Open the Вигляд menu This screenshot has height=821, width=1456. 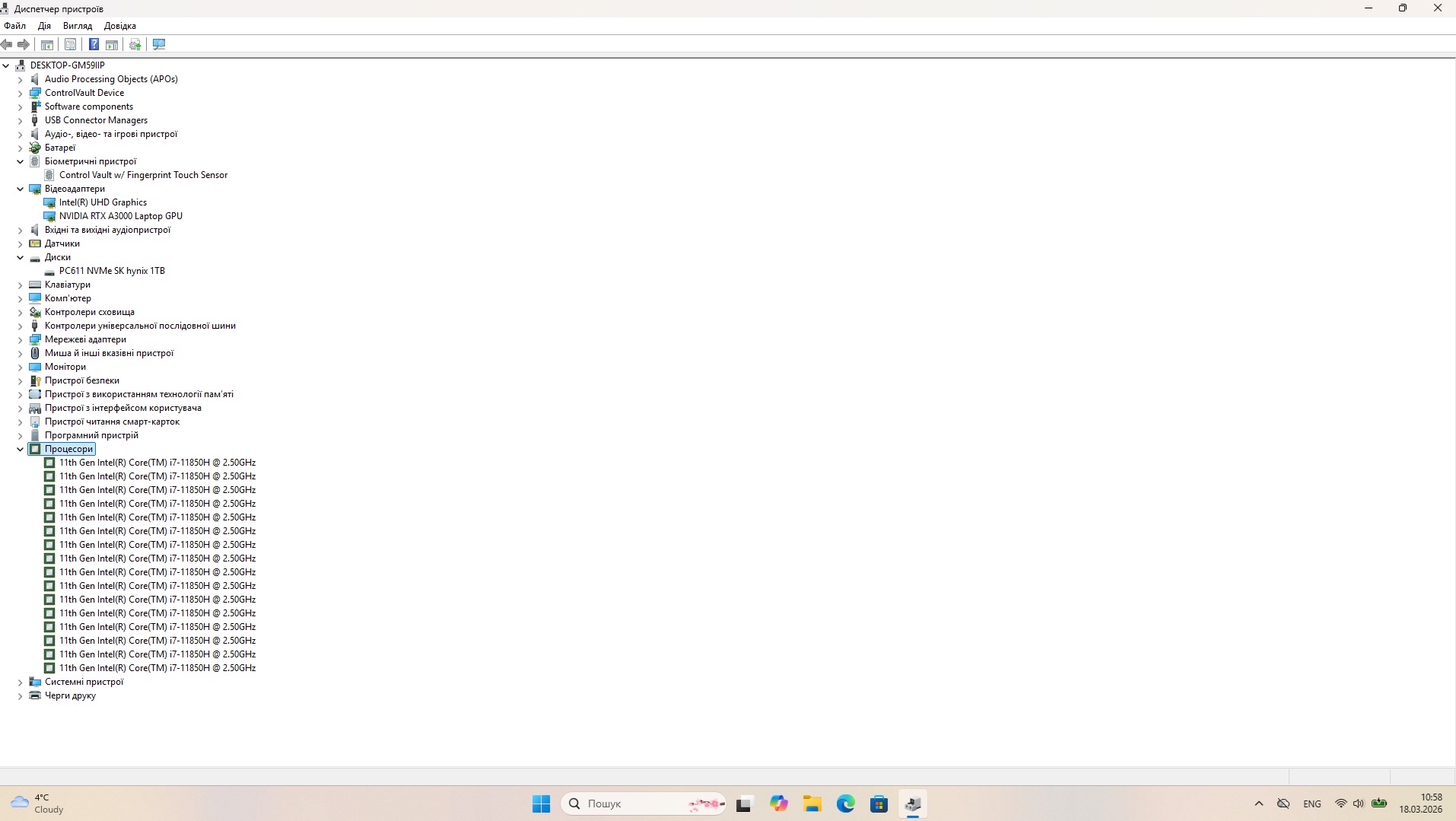pyautogui.click(x=77, y=26)
